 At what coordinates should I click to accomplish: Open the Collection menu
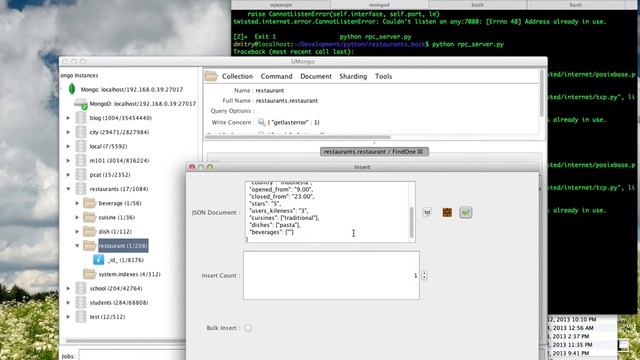237,76
